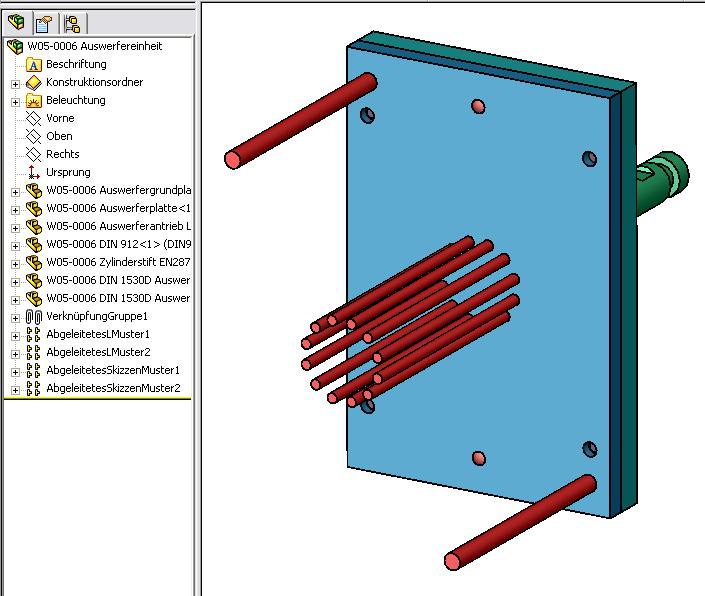Click the Auswerferantrieb part icon
The height and width of the screenshot is (596, 705).
point(34,227)
